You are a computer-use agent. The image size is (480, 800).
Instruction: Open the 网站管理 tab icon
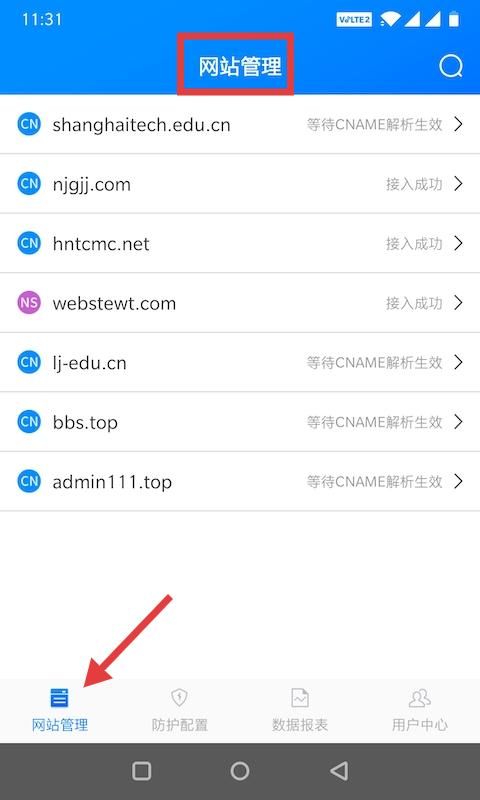(59, 697)
